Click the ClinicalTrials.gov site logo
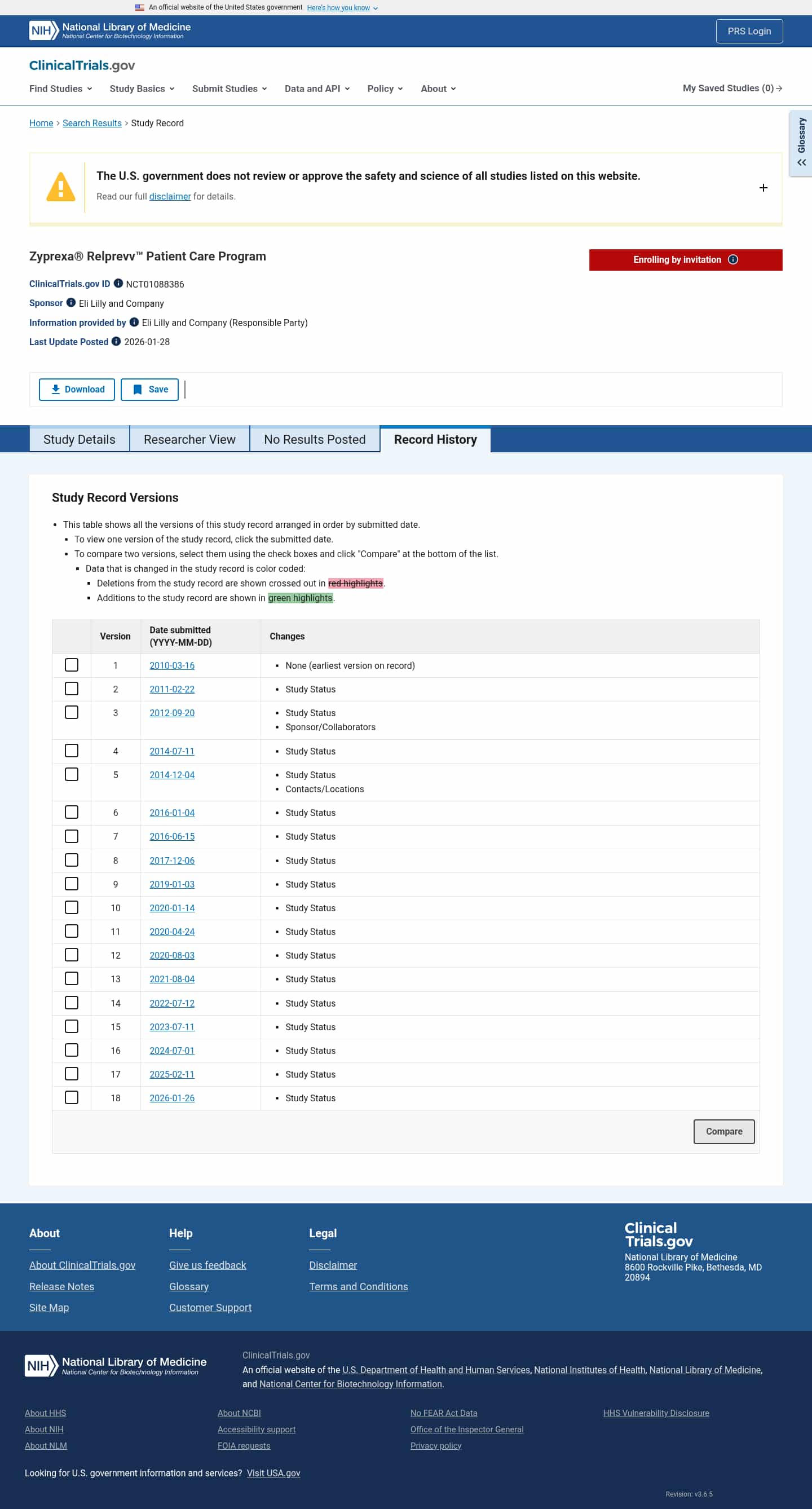This screenshot has height=1509, width=812. click(x=82, y=65)
